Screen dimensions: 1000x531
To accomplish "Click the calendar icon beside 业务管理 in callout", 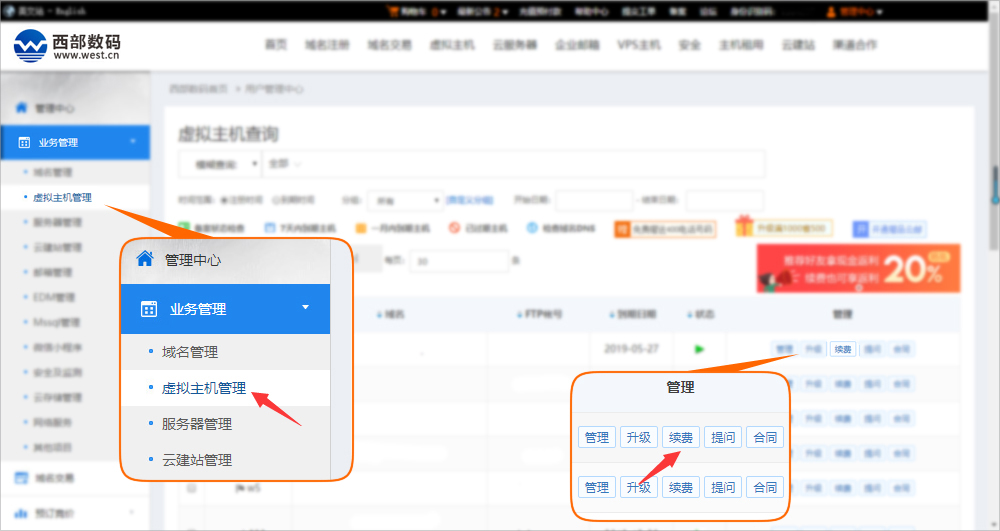I will [x=149, y=309].
